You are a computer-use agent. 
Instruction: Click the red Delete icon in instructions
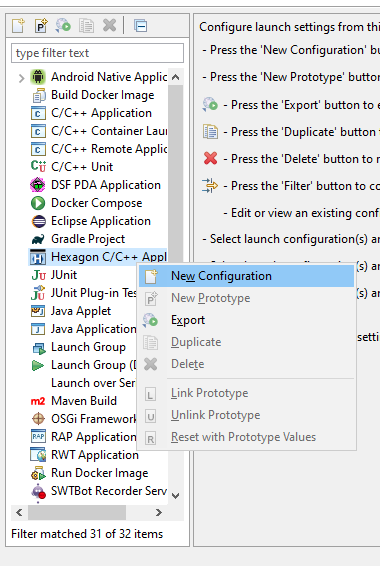pos(210,158)
